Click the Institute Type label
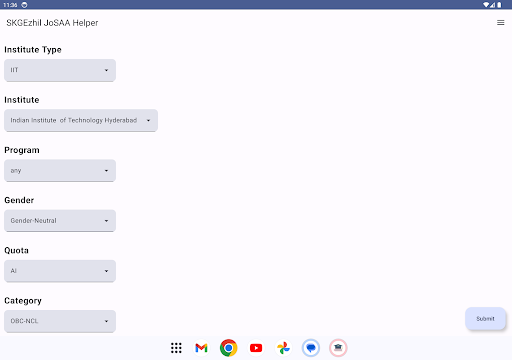Image resolution: width=512 pixels, height=360 pixels. coord(33,50)
